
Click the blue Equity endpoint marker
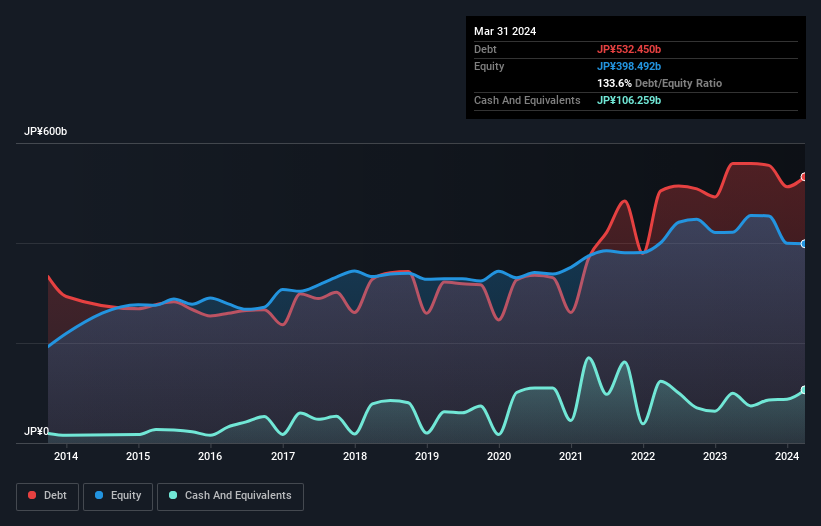click(x=803, y=244)
